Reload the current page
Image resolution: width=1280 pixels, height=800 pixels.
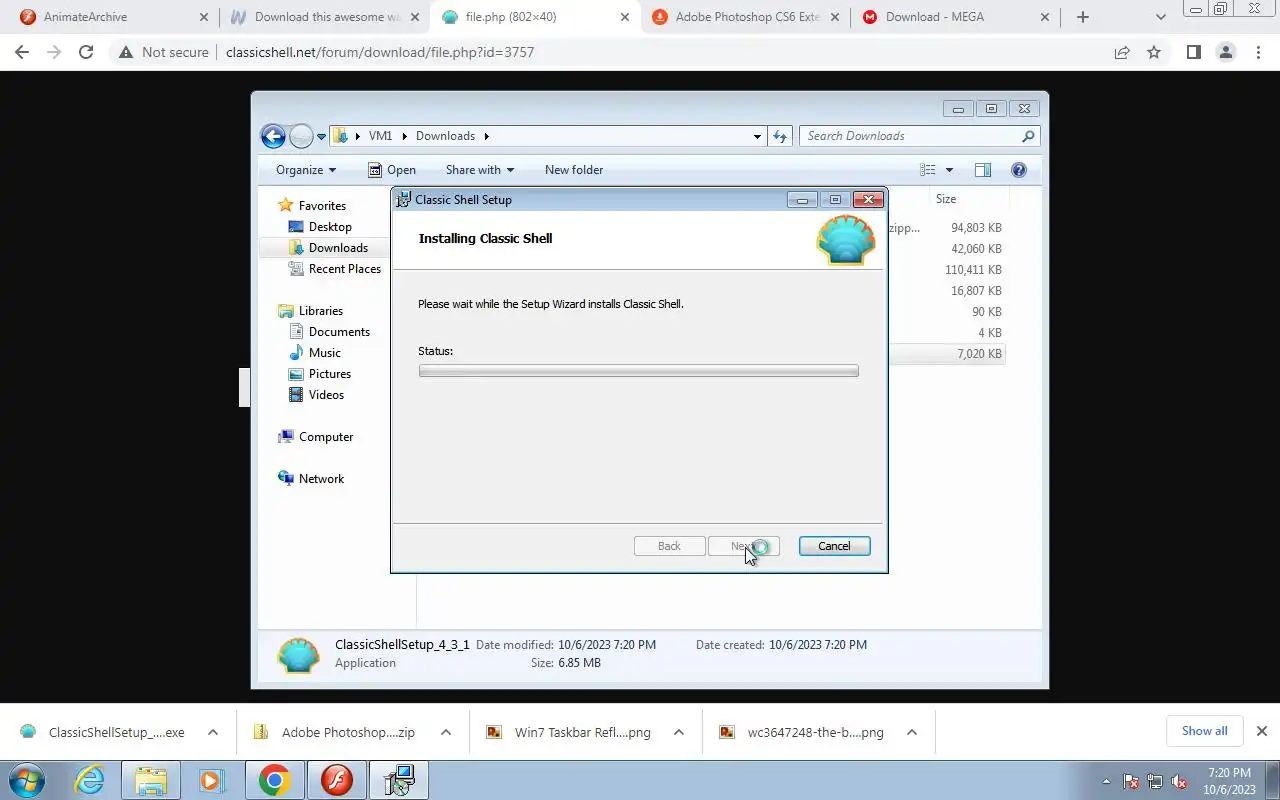point(86,52)
